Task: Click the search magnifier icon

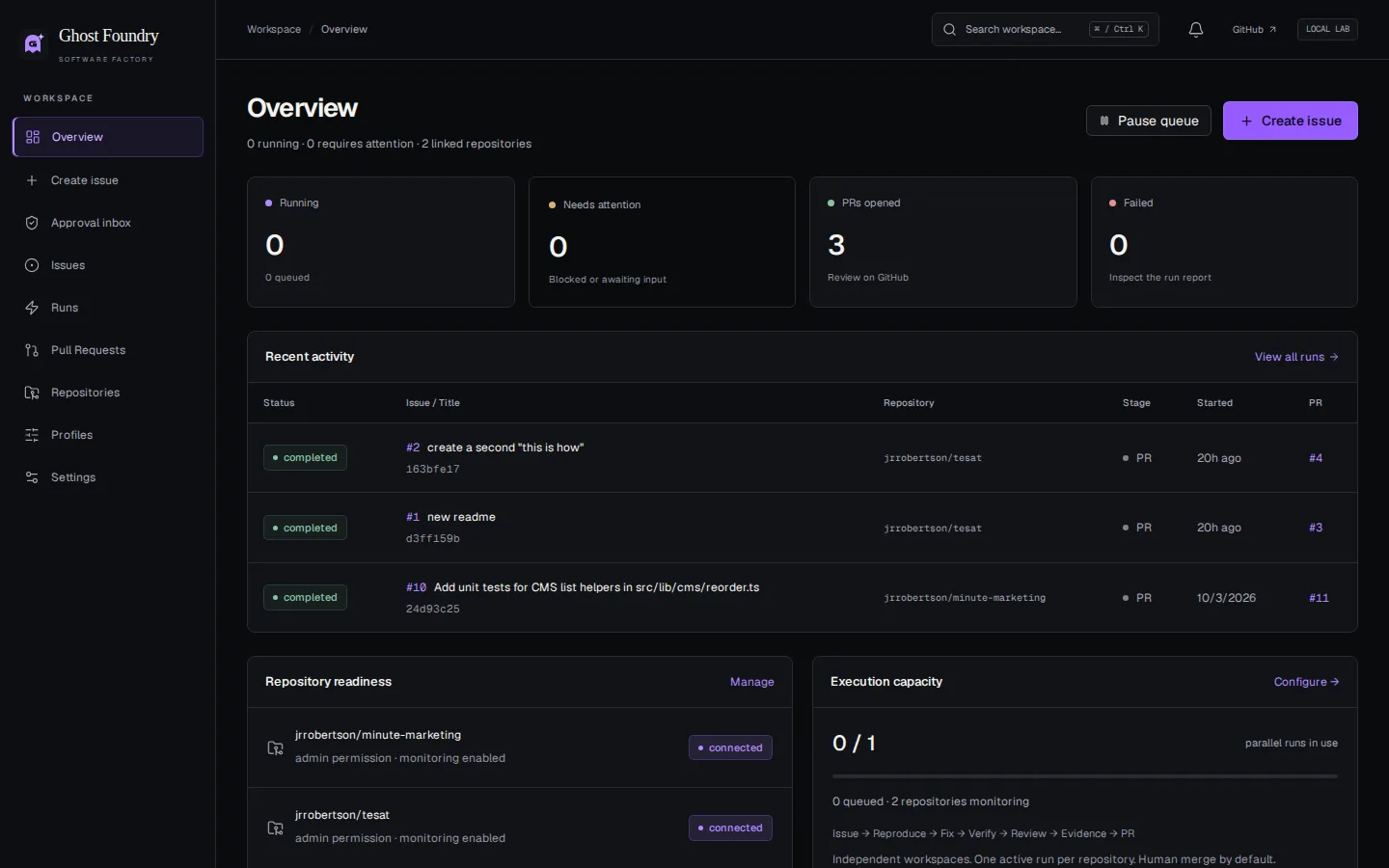Action: pyautogui.click(x=950, y=30)
